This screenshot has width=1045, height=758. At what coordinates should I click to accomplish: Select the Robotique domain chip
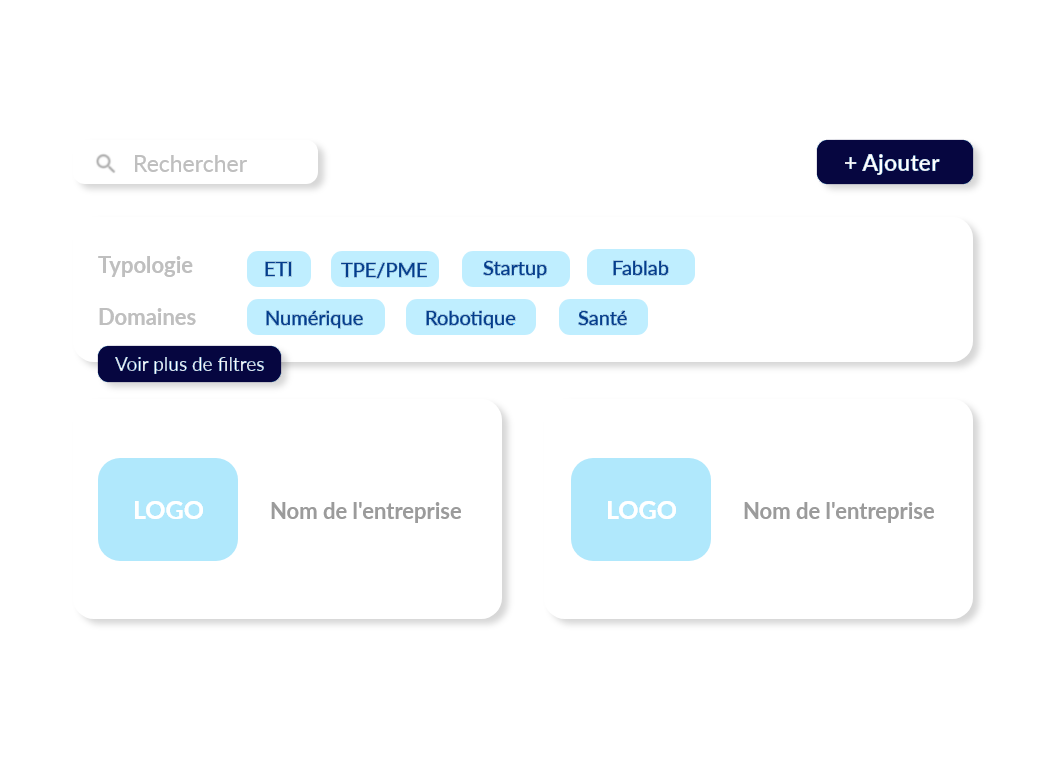pyautogui.click(x=471, y=317)
